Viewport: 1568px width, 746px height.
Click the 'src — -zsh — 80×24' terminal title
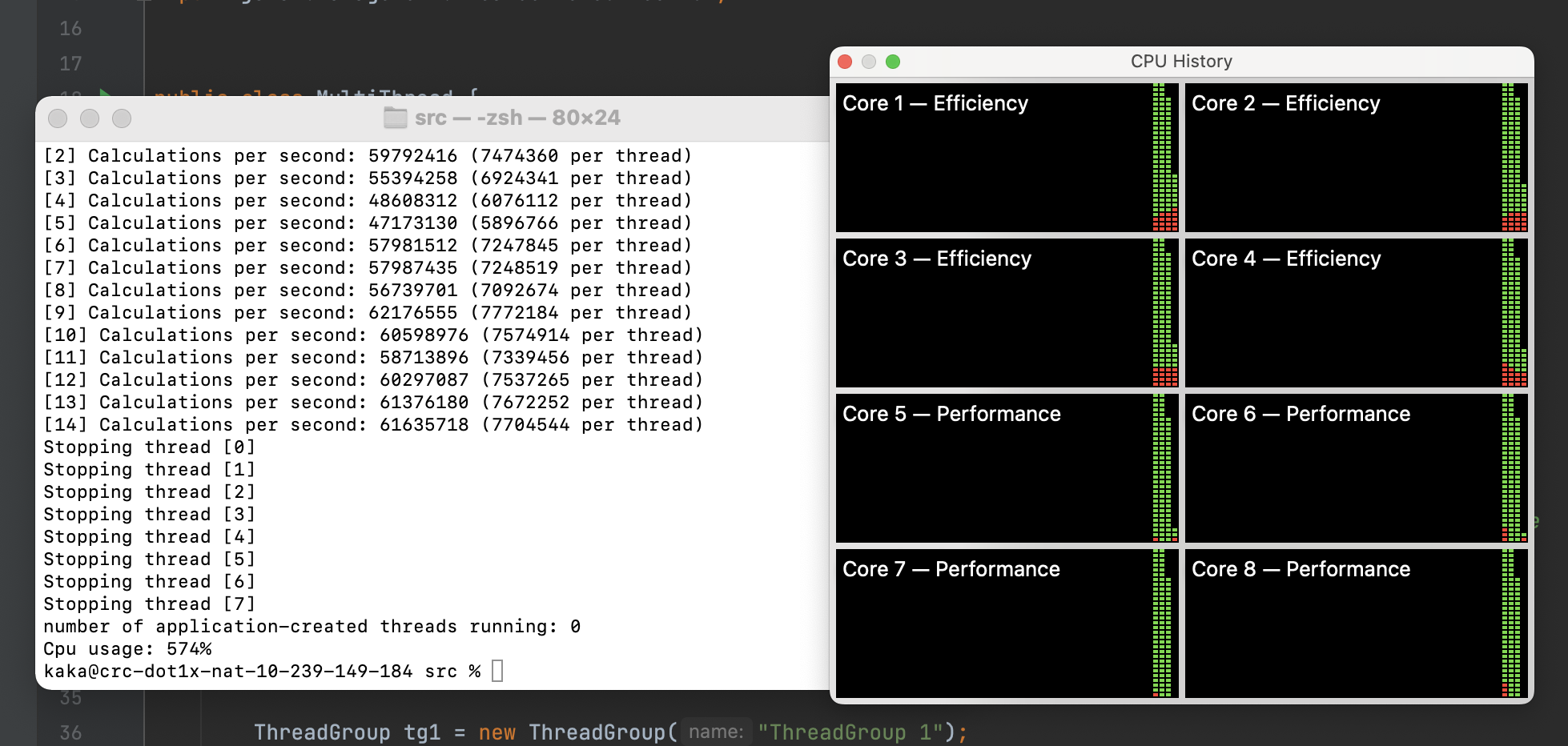coord(517,118)
